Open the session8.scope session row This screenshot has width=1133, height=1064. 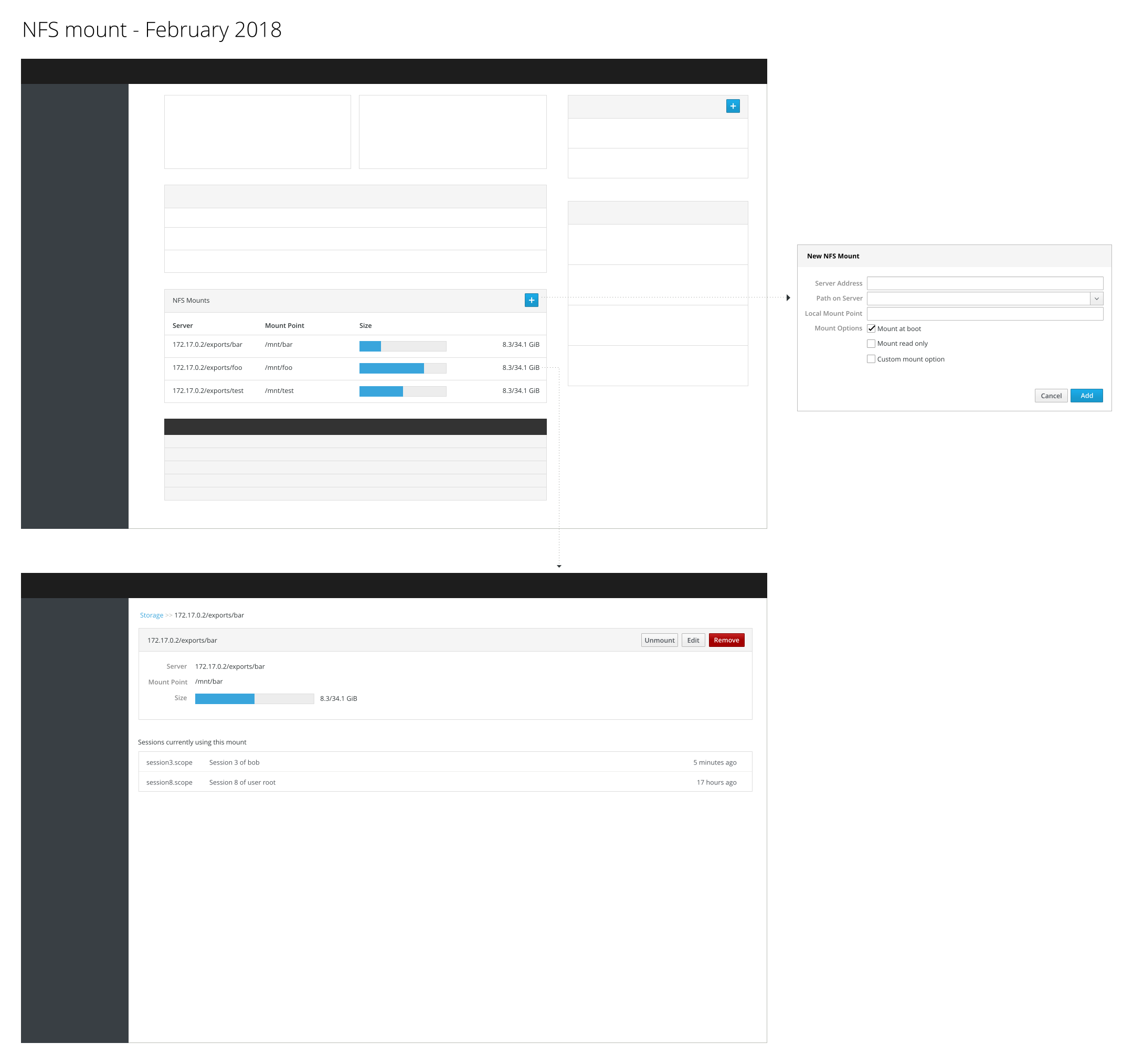170,782
